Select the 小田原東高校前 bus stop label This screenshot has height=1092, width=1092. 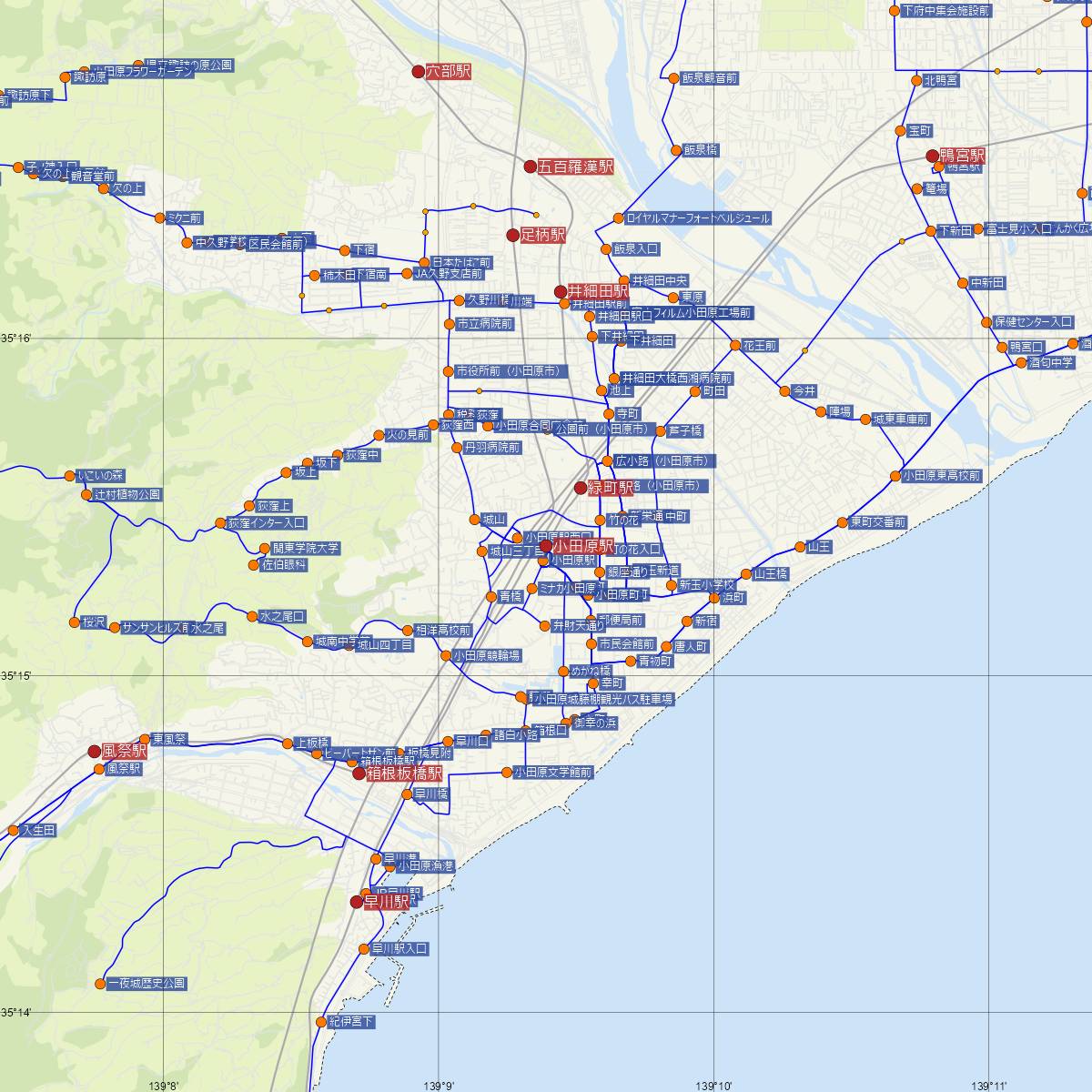[x=942, y=476]
